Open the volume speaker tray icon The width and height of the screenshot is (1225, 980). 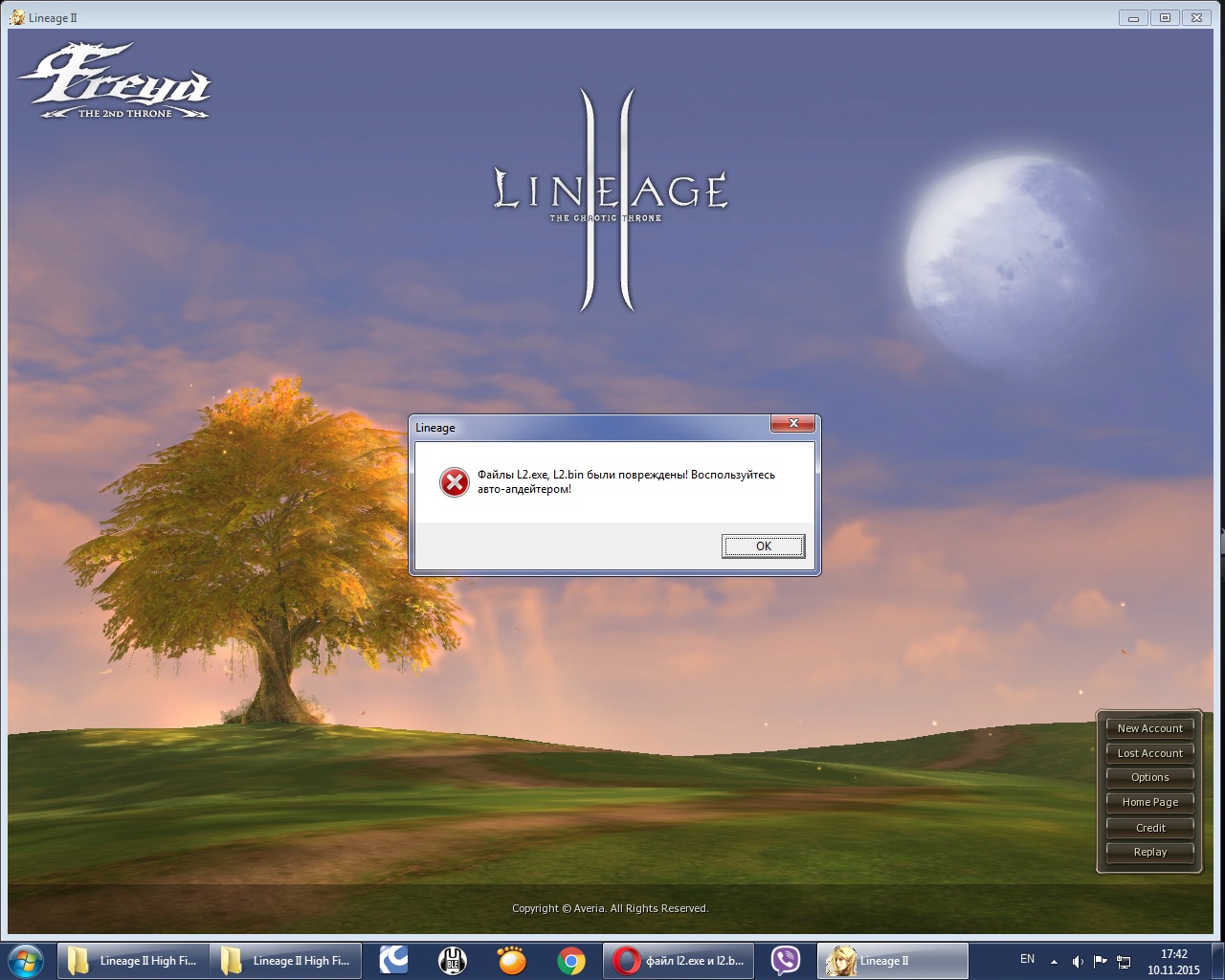(x=1078, y=961)
